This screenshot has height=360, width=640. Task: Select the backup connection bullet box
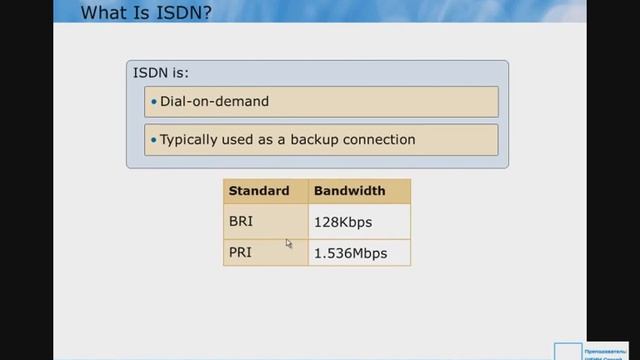tap(321, 140)
